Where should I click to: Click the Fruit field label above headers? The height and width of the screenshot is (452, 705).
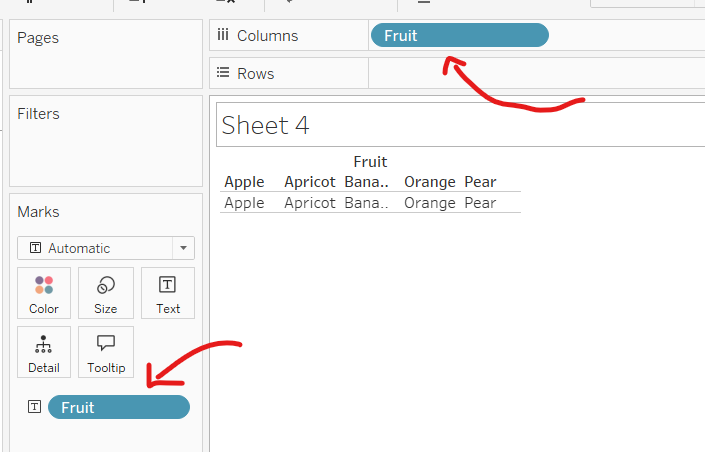click(370, 161)
